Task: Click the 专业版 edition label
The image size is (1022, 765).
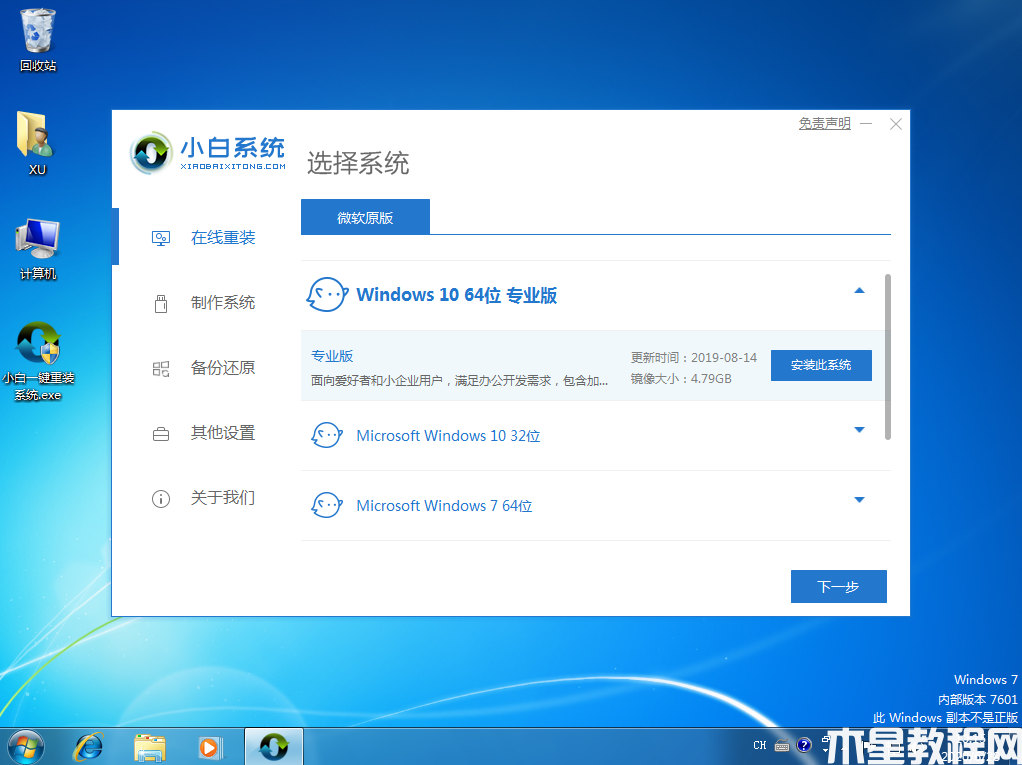Action: 332,356
